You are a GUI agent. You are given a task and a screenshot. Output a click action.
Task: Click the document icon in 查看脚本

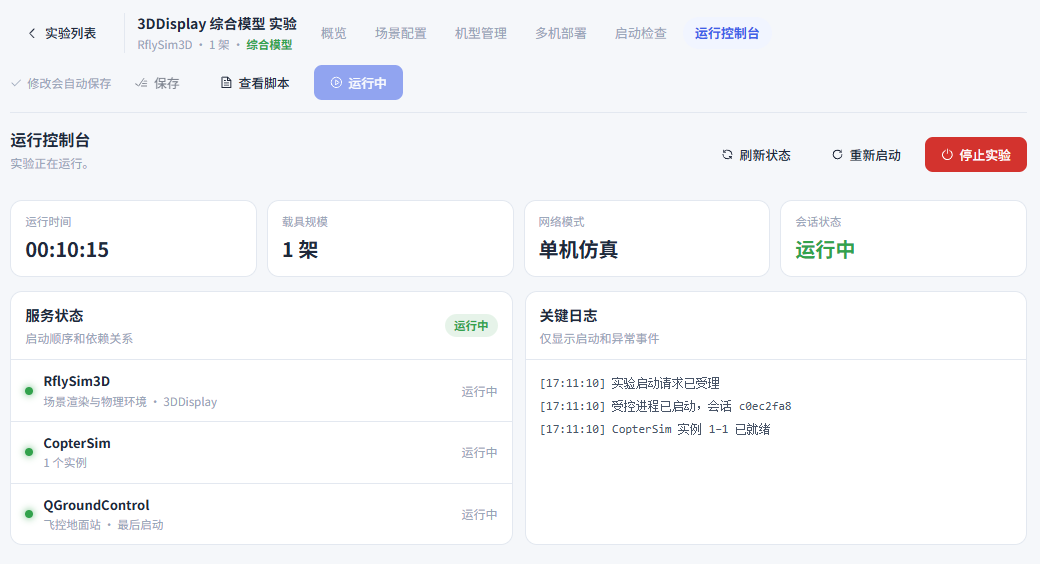click(226, 83)
